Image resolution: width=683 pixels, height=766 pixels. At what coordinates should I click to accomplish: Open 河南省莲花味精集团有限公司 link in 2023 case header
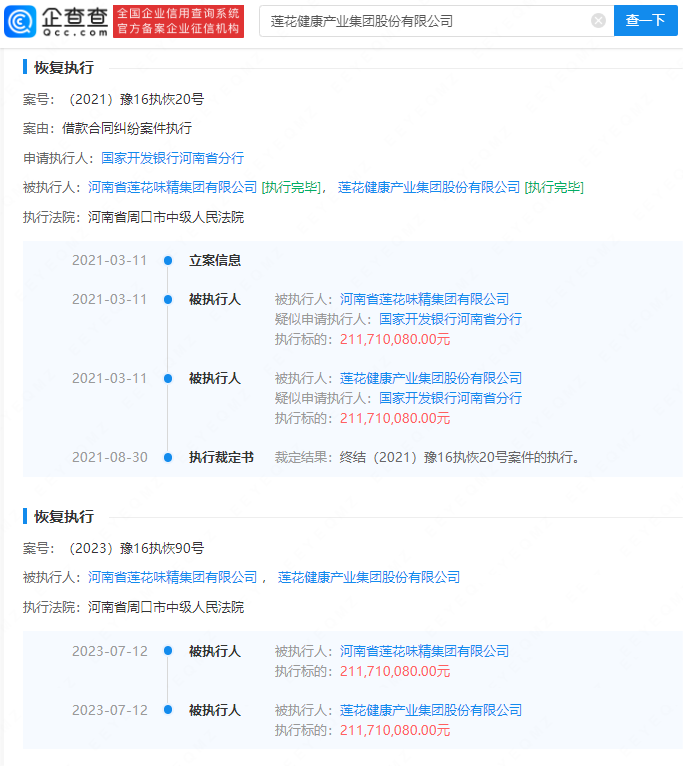[x=172, y=578]
